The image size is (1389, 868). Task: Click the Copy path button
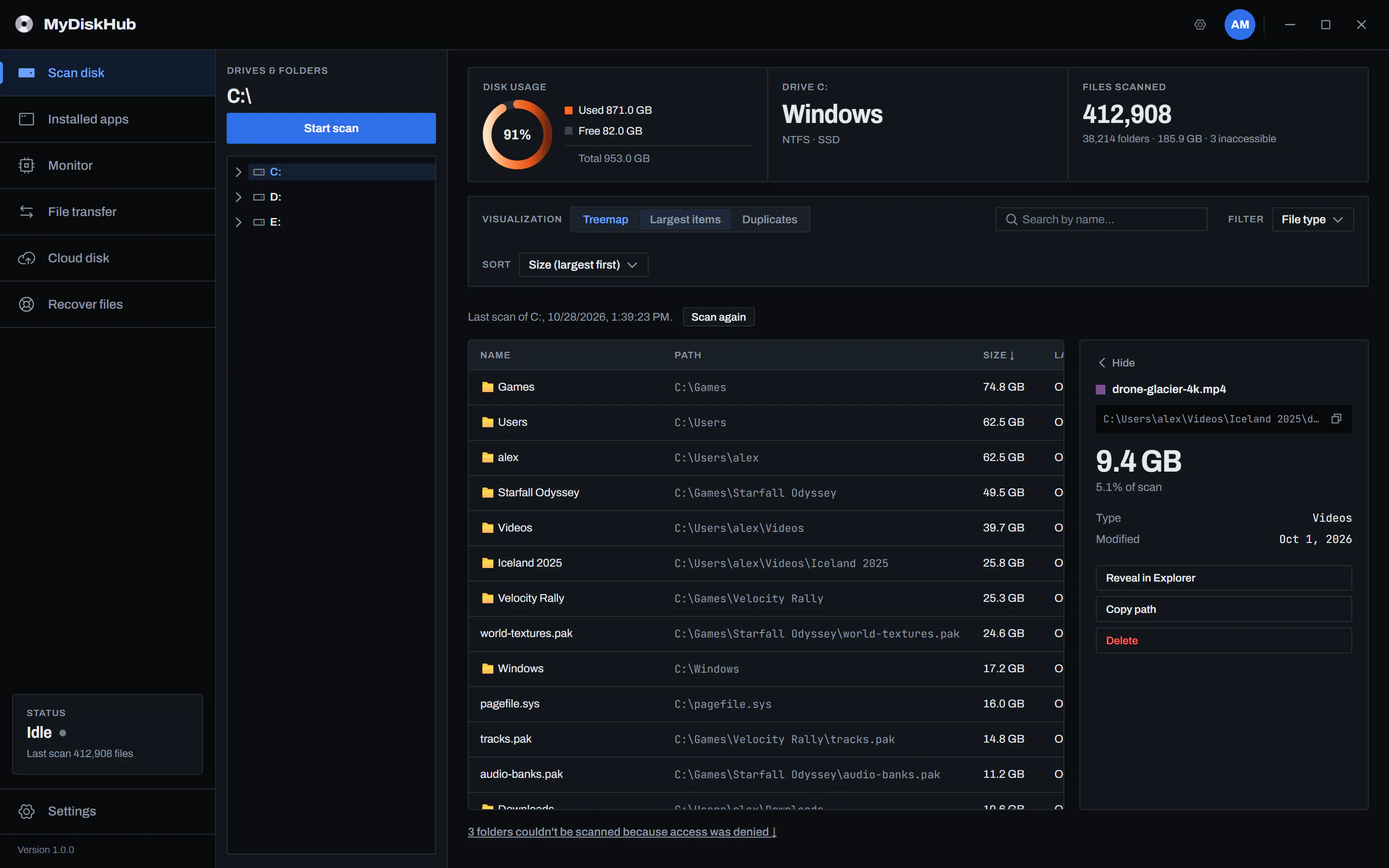point(1224,609)
